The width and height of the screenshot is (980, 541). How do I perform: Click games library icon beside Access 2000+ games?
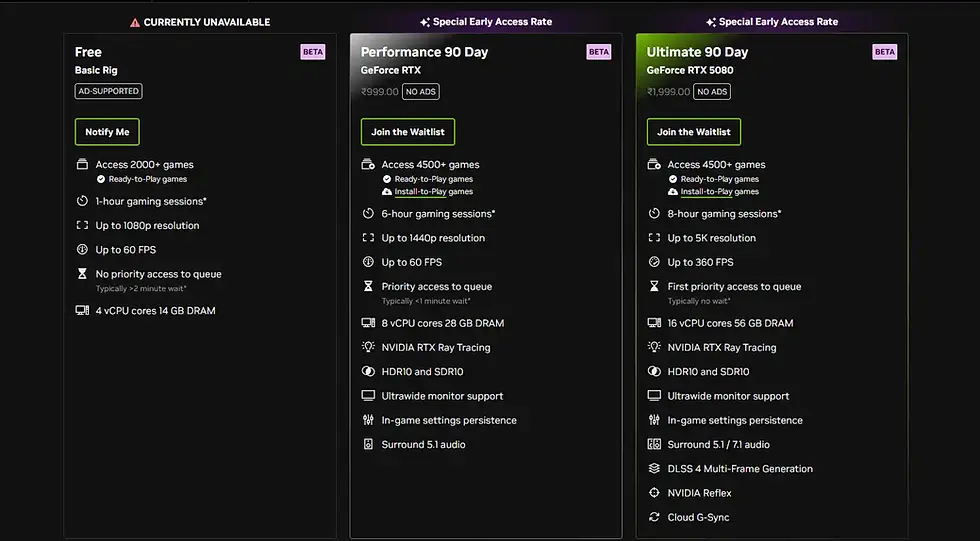click(82, 164)
